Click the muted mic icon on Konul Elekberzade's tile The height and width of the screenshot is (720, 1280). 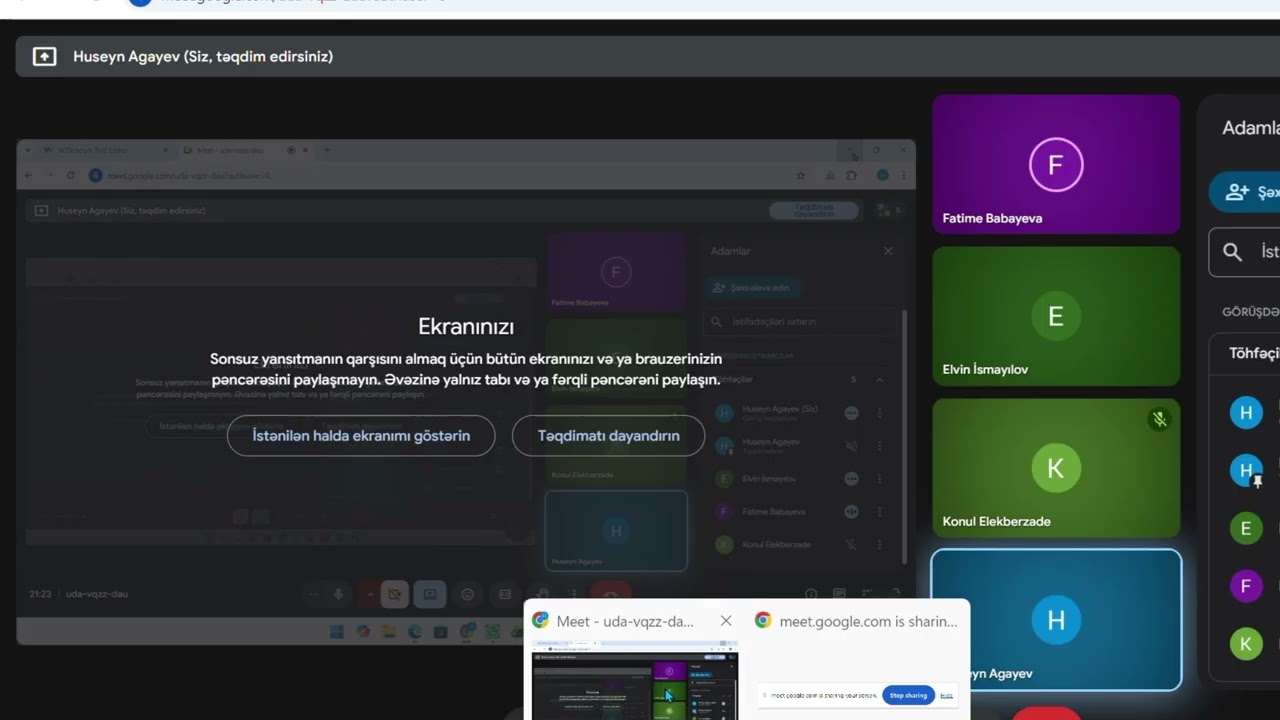[1159, 420]
